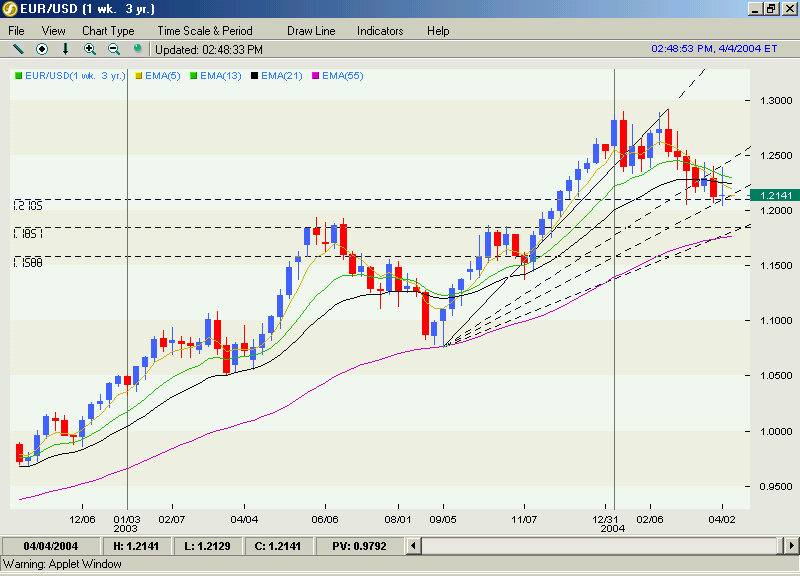Click the EMA(13) legend label
Screen dimensions: 800x576
click(x=220, y=76)
